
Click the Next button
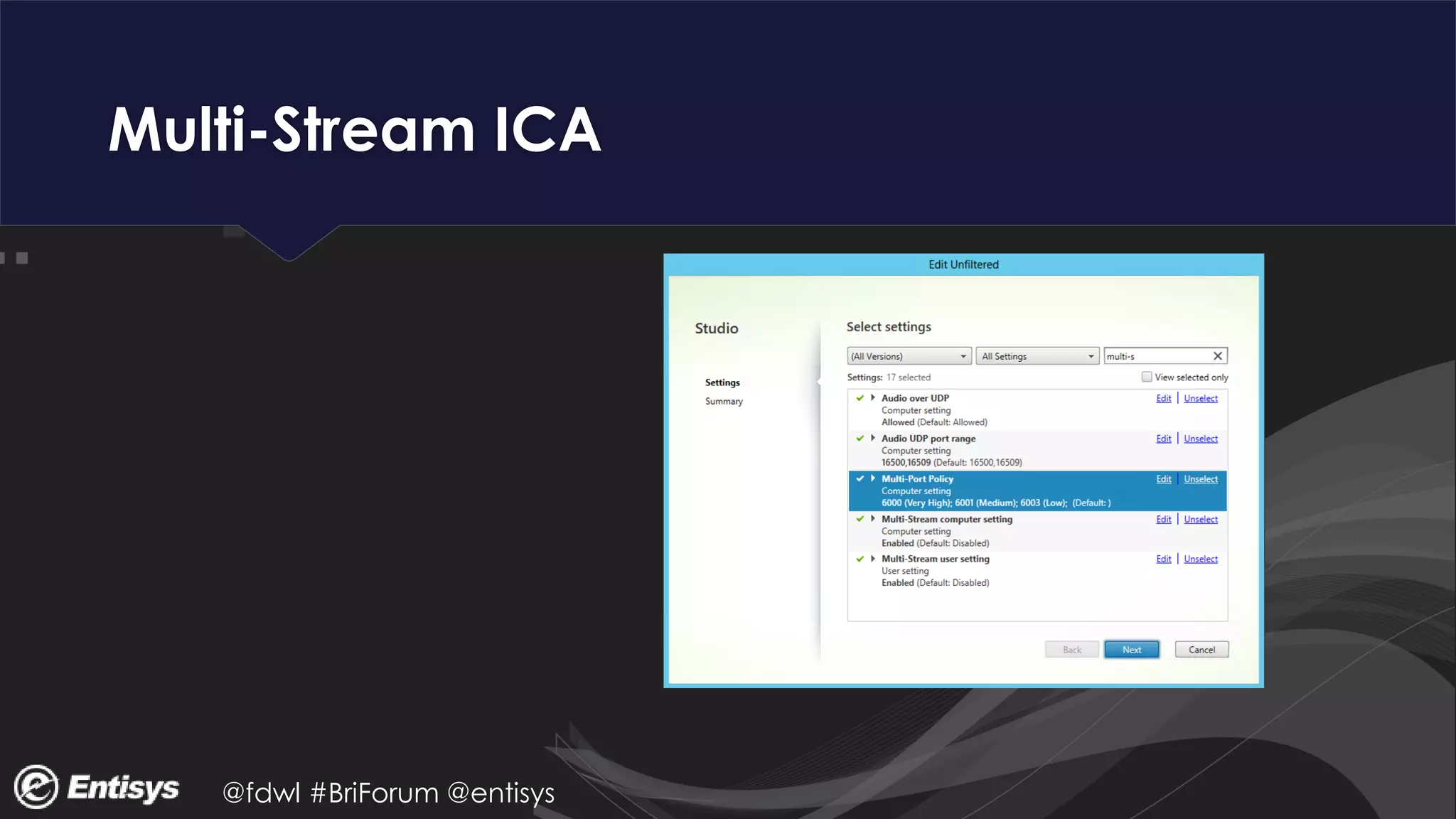[x=1132, y=650]
